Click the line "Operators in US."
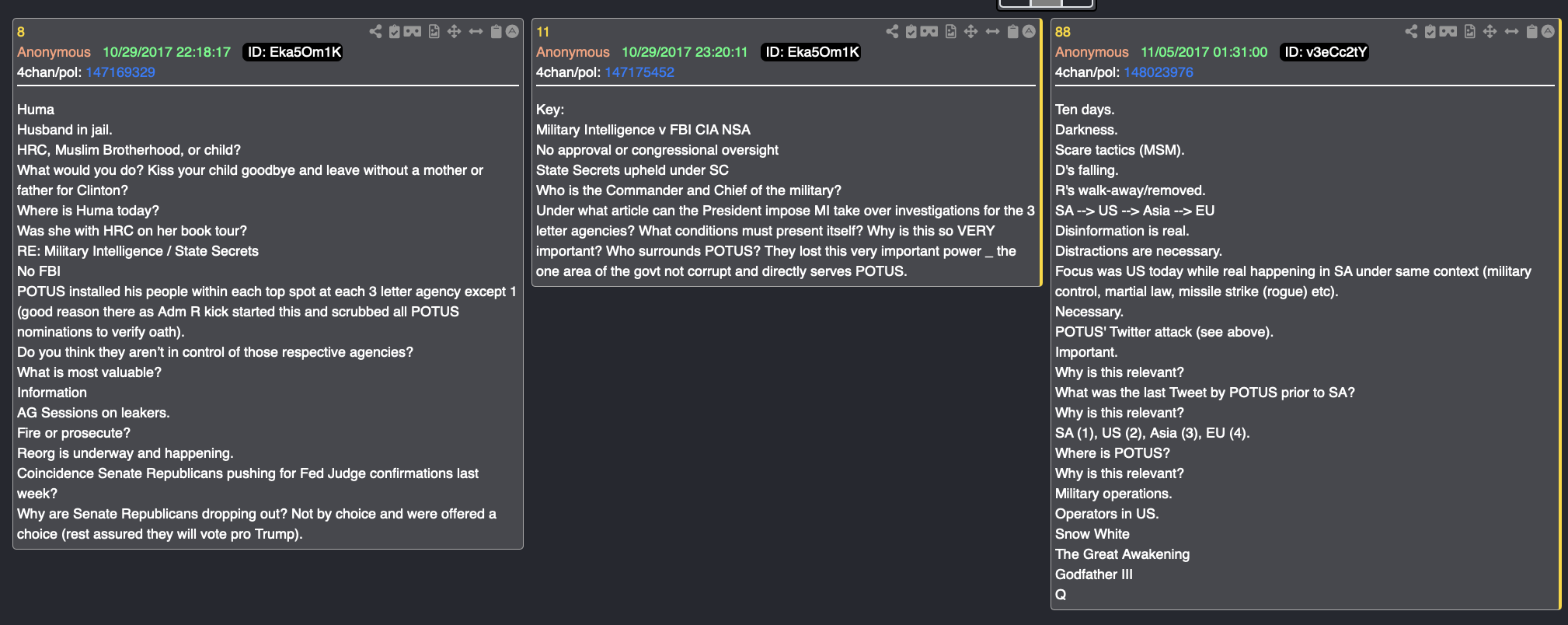 (1106, 514)
